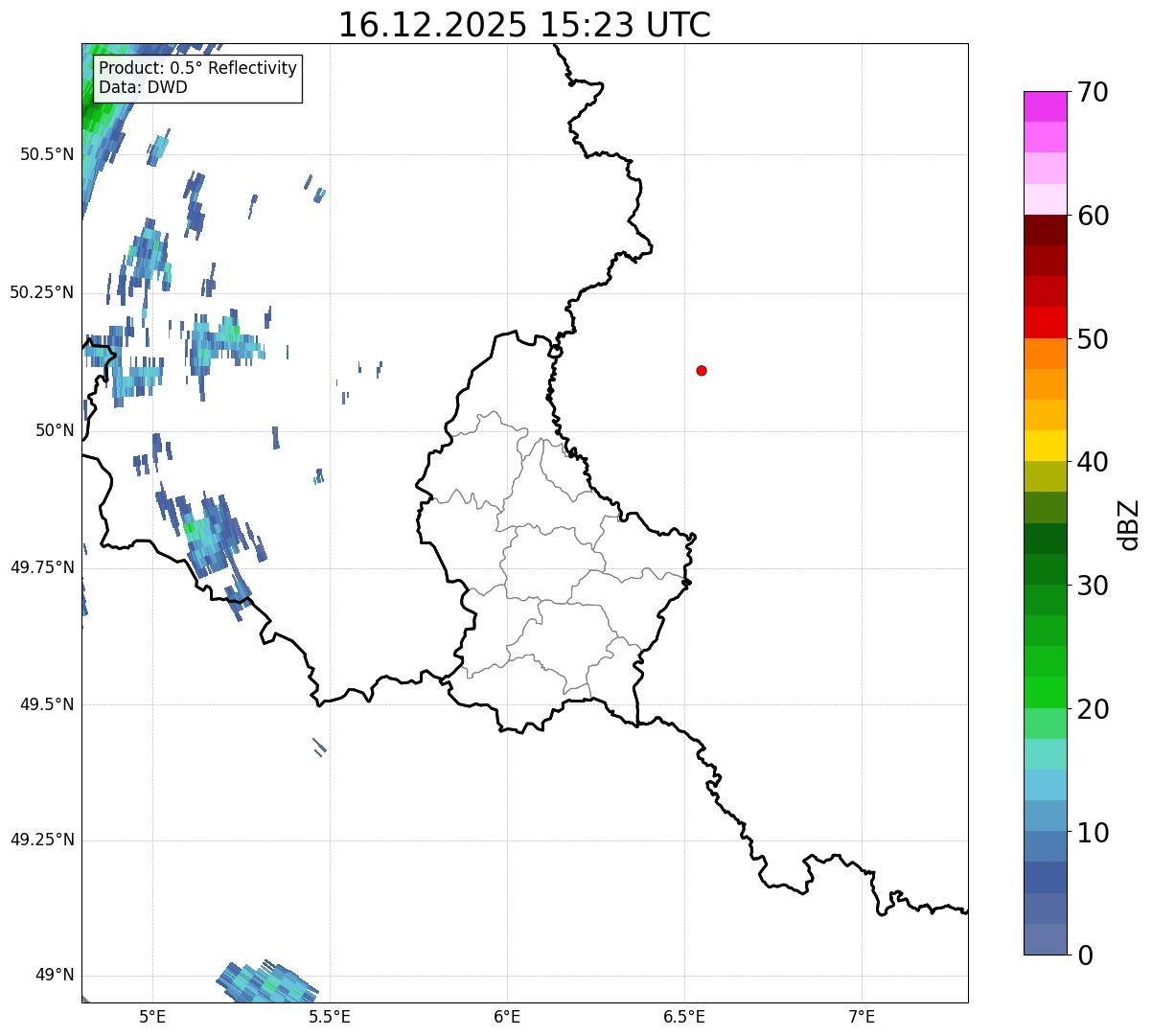The height and width of the screenshot is (1036, 1152).
Task: Click the grey-blue bottom colorbar segment at 0
Action: pos(1046,939)
